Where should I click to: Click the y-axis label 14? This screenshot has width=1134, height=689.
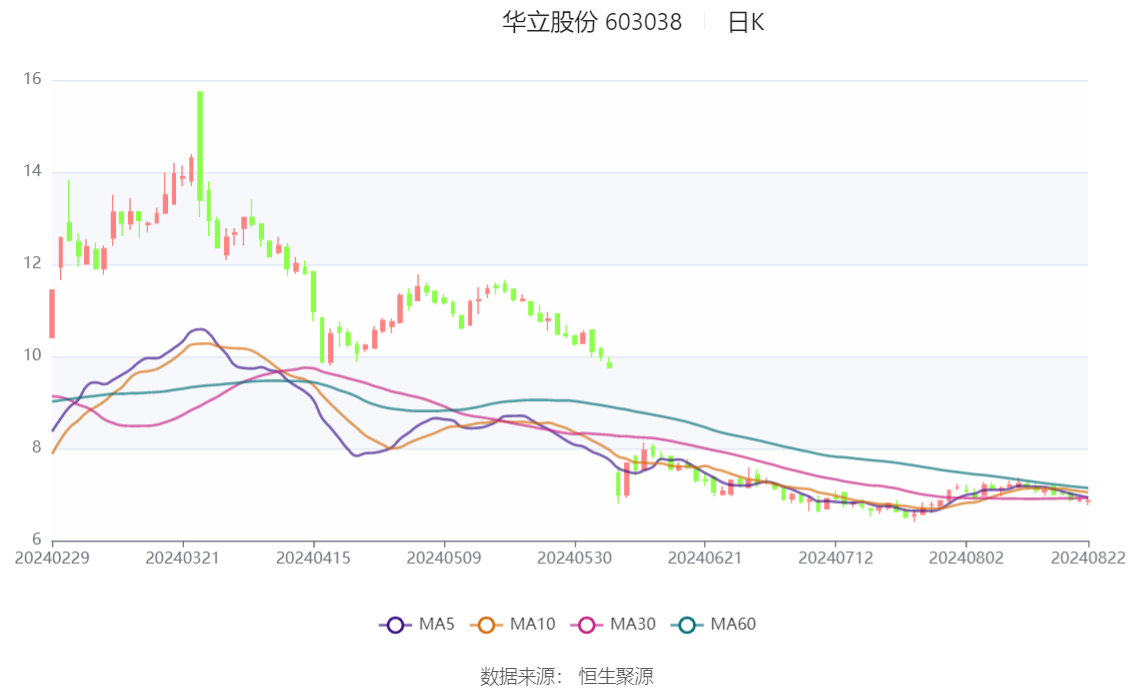click(x=33, y=171)
